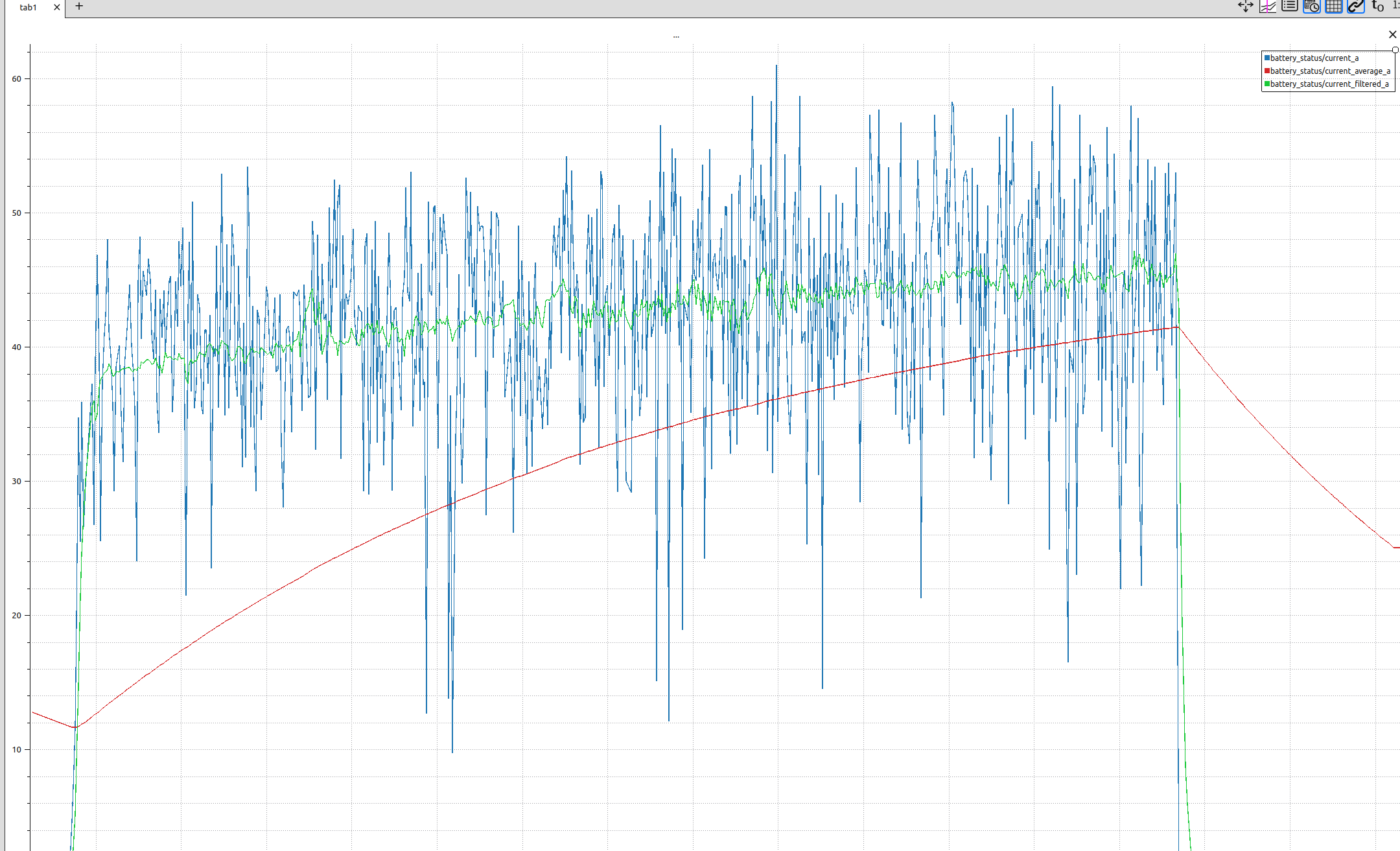Click battery_status/current_a legend entry
Viewport: 1400px width, 851px height.
click(x=1314, y=58)
